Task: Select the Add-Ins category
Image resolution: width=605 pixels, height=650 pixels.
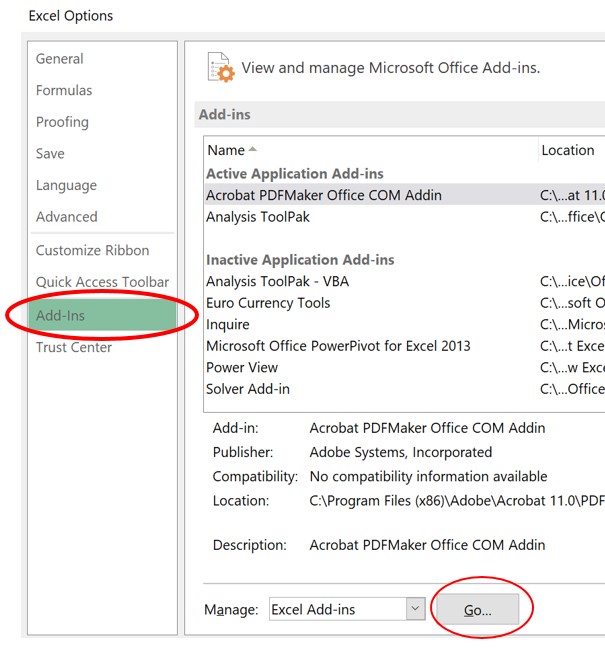Action: [102, 315]
